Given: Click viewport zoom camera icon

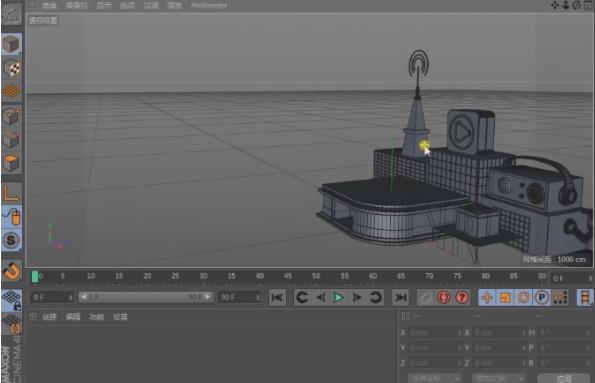Looking at the screenshot, I should point(565,5).
